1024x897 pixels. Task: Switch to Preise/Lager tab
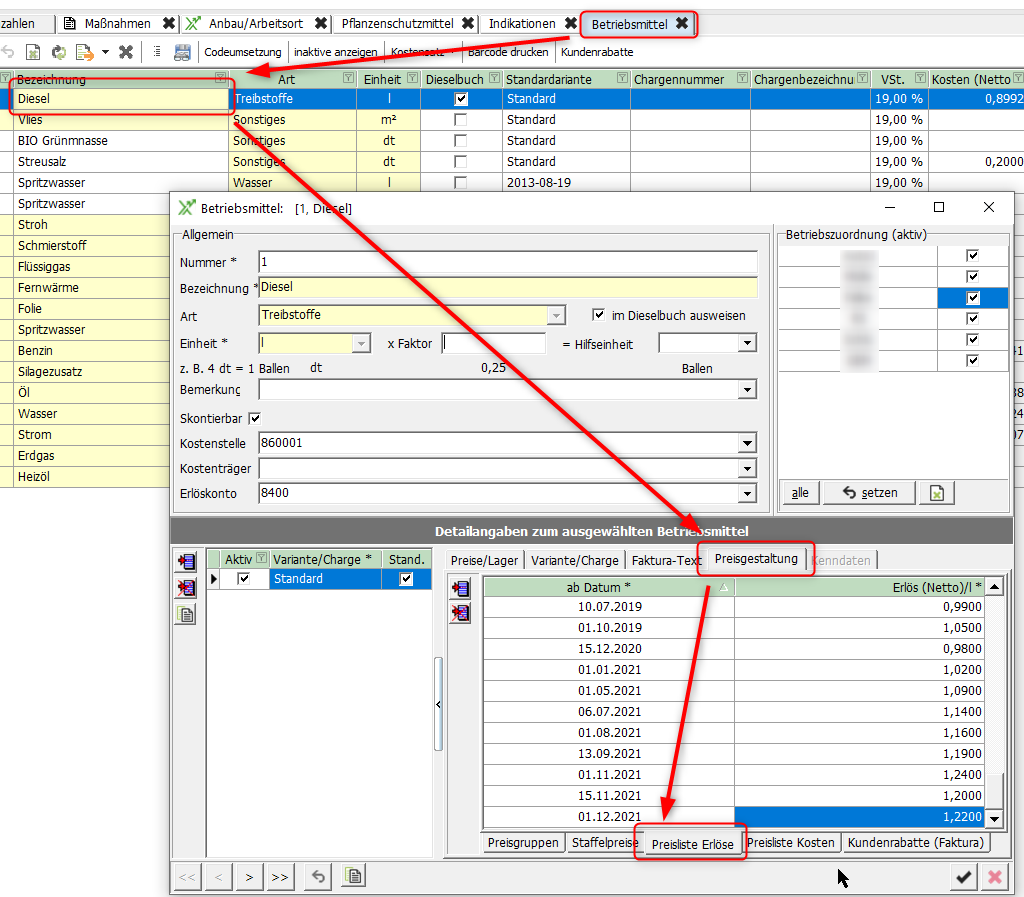pos(484,560)
